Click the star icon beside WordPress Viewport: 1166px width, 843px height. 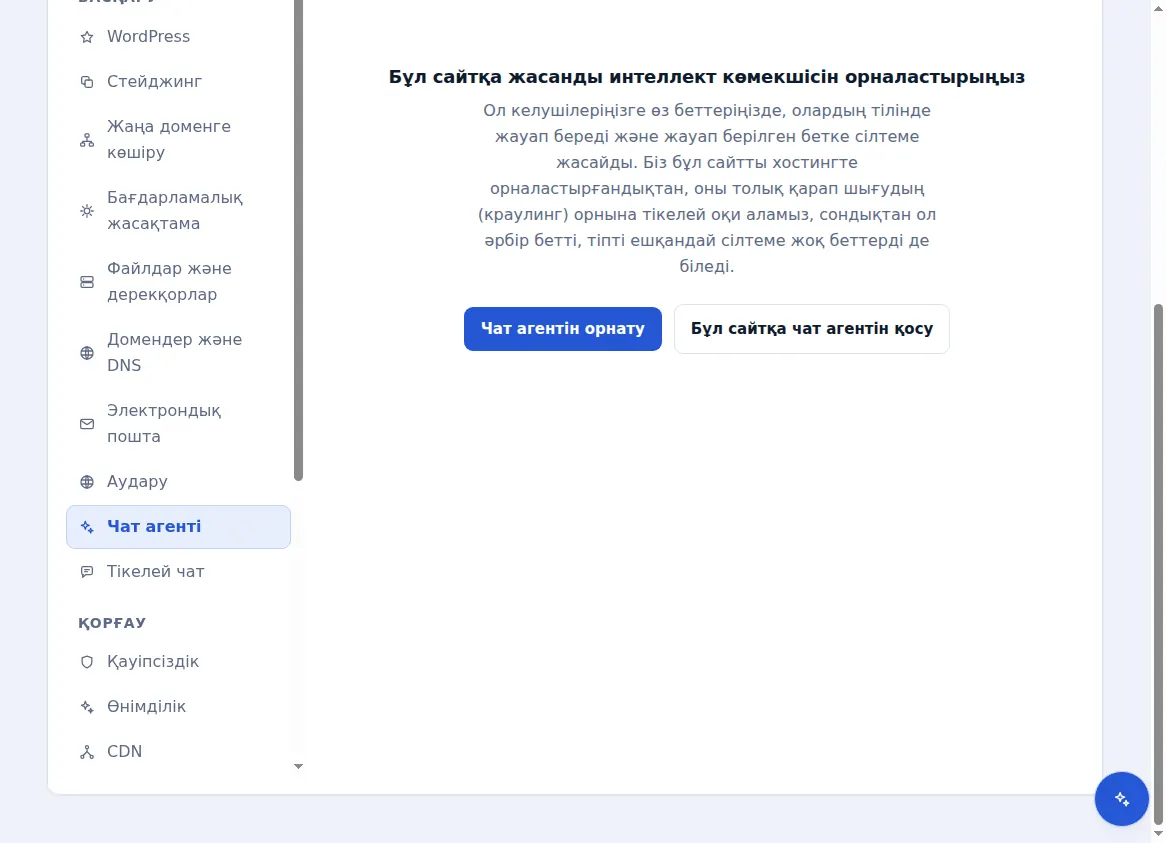point(87,37)
